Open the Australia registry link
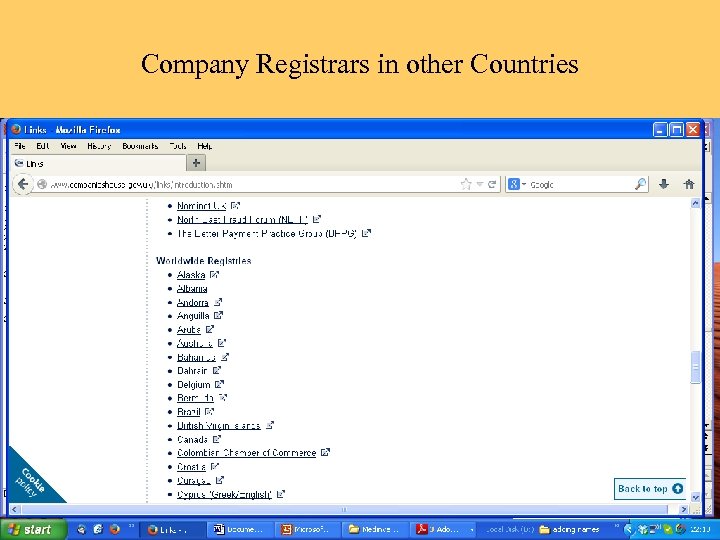The image size is (720, 540). [195, 343]
